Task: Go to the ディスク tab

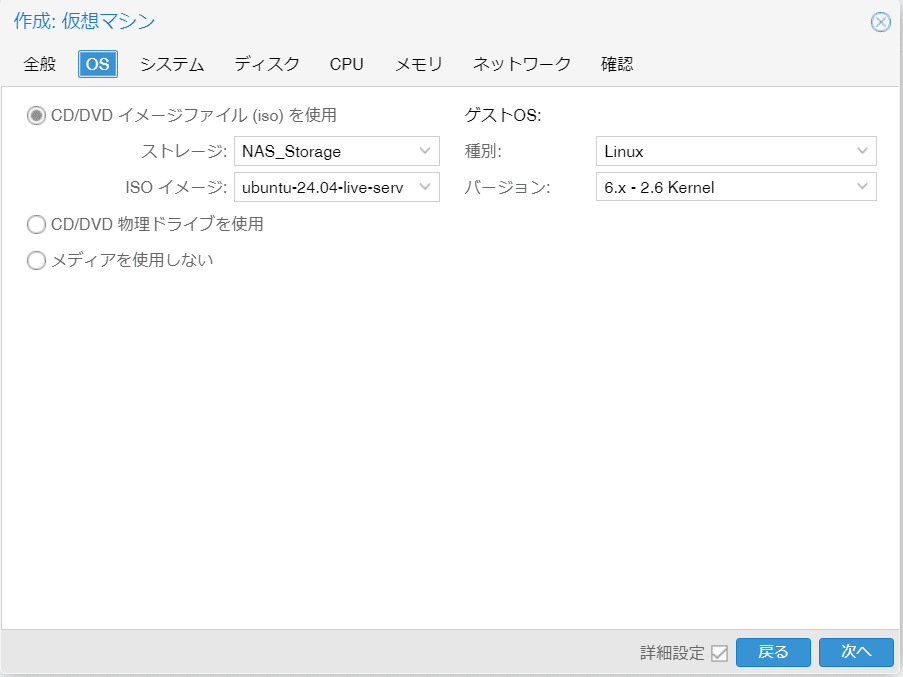Action: click(x=267, y=64)
